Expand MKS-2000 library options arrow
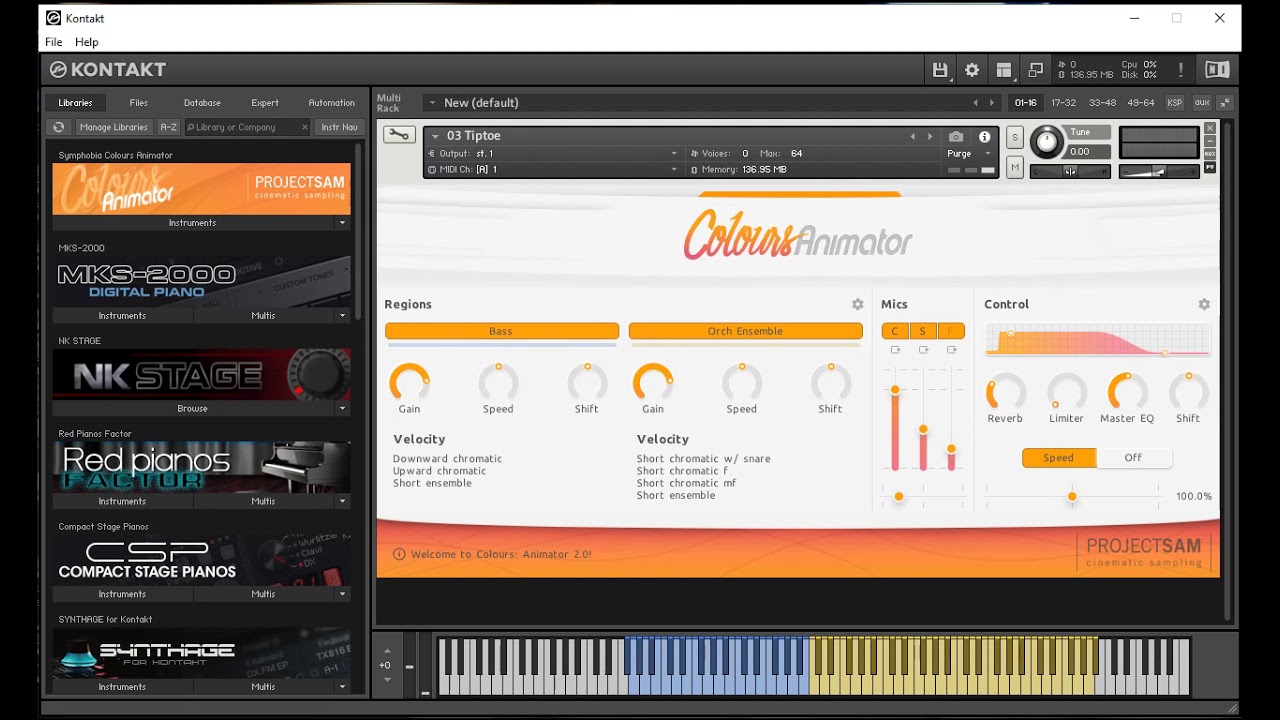1280x720 pixels. point(342,315)
